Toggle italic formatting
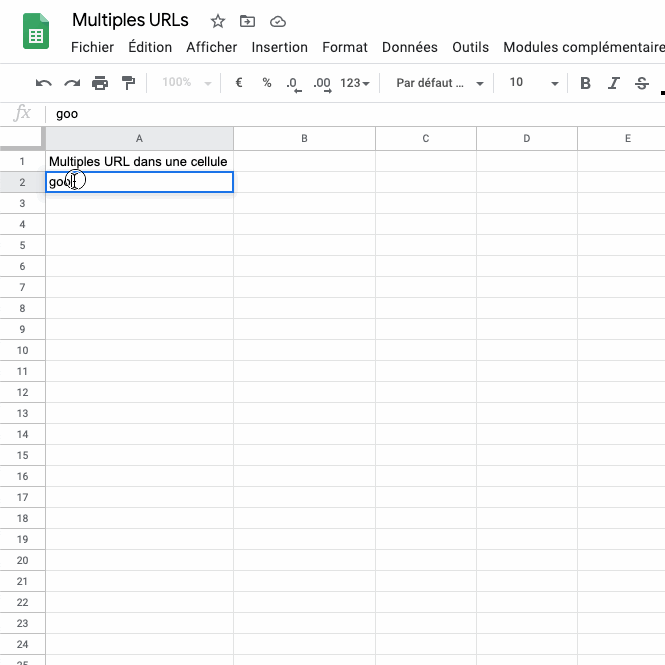Image resolution: width=665 pixels, height=665 pixels. click(x=614, y=83)
